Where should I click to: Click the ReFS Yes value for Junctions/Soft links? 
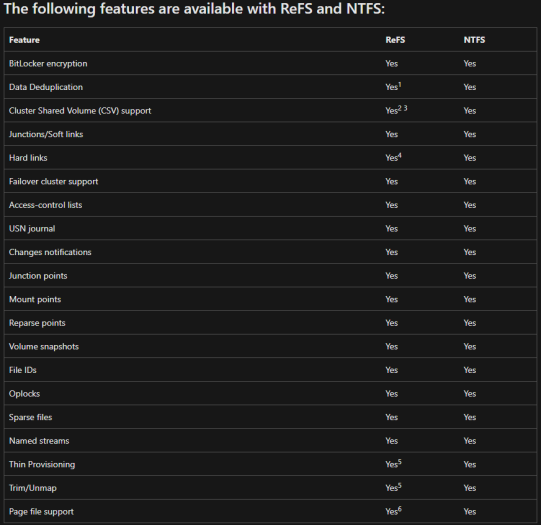(x=392, y=134)
